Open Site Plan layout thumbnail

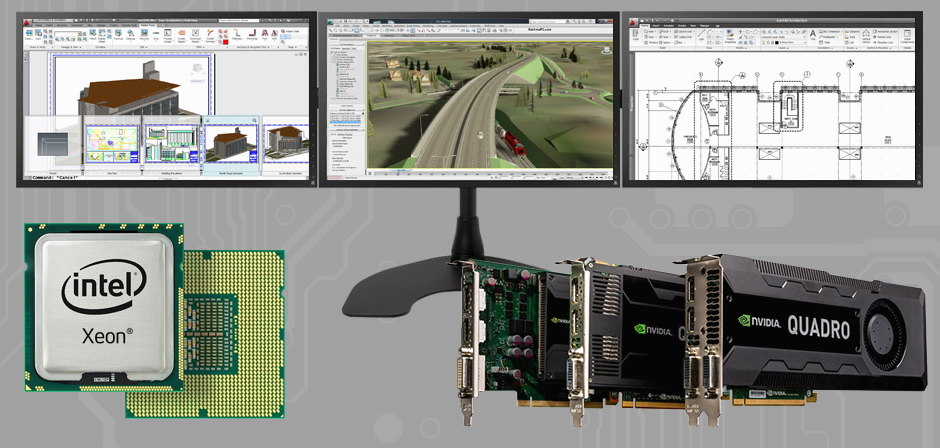coord(111,145)
